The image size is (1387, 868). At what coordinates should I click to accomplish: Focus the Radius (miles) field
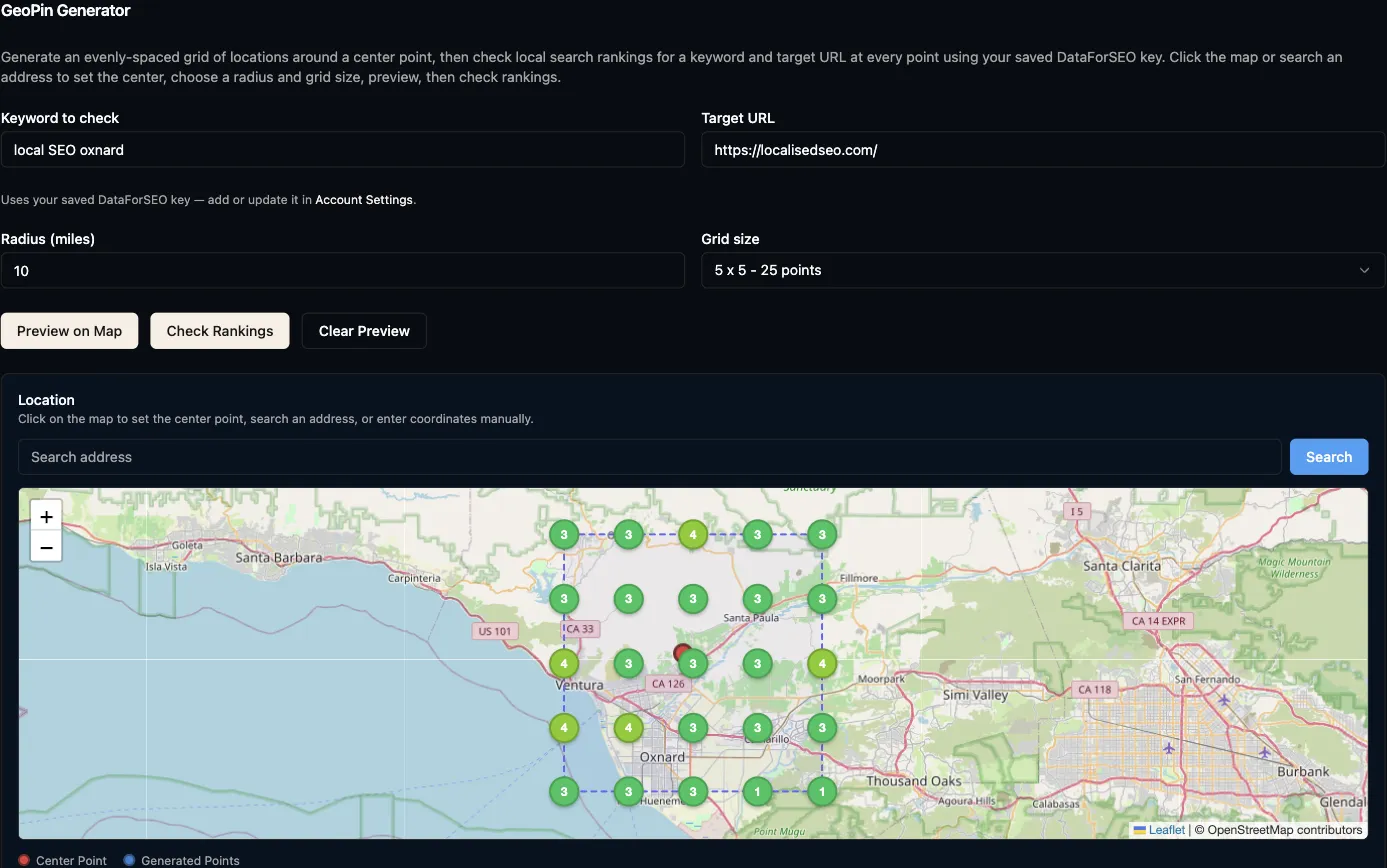coord(343,270)
